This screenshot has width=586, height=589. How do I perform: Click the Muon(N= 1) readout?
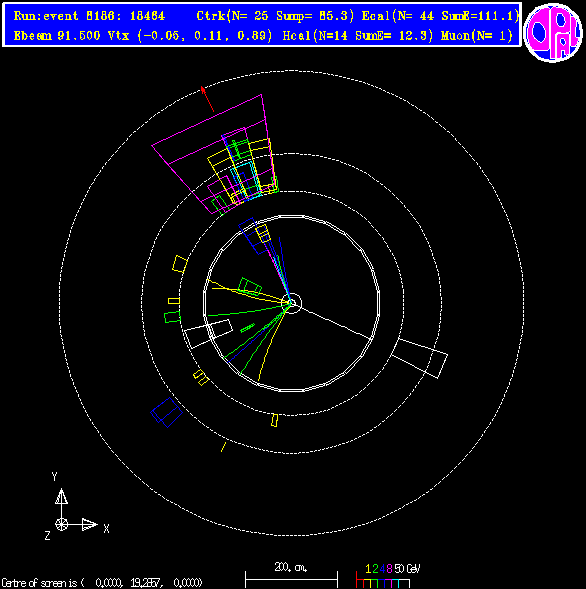(x=477, y=36)
